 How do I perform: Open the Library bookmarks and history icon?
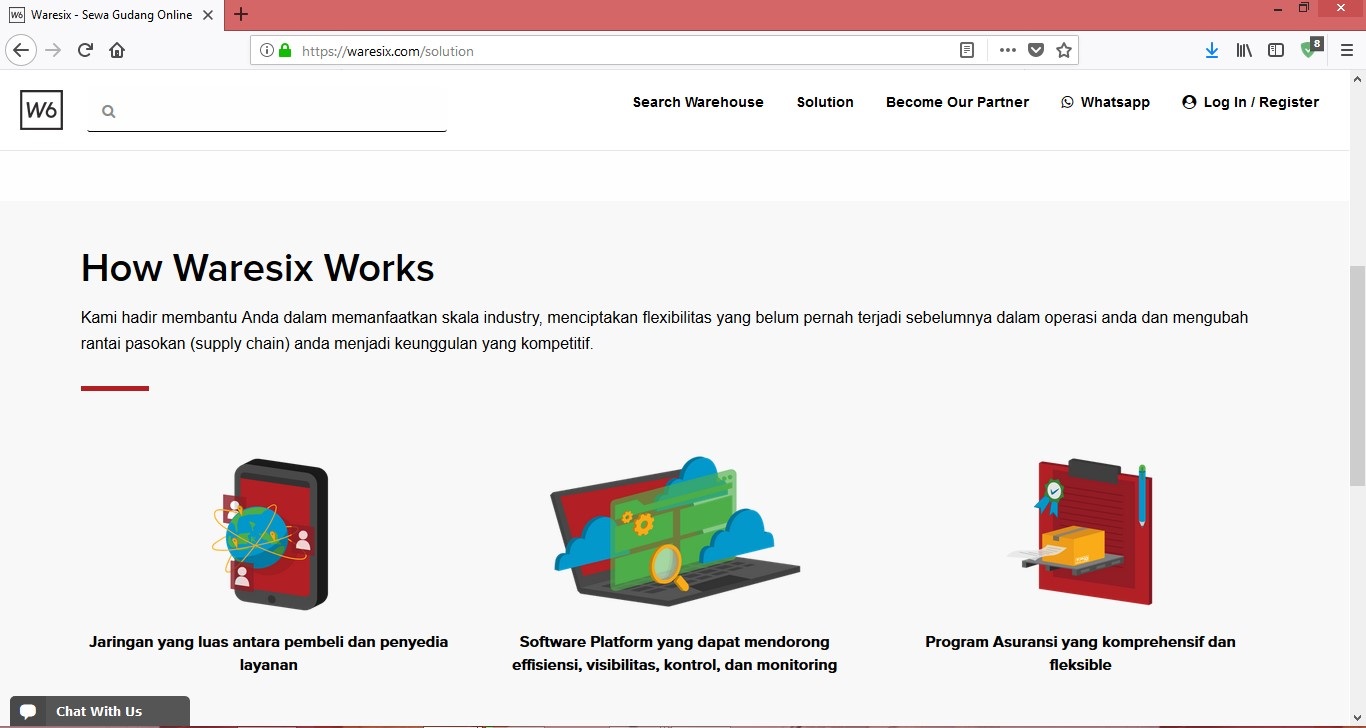click(x=1244, y=50)
